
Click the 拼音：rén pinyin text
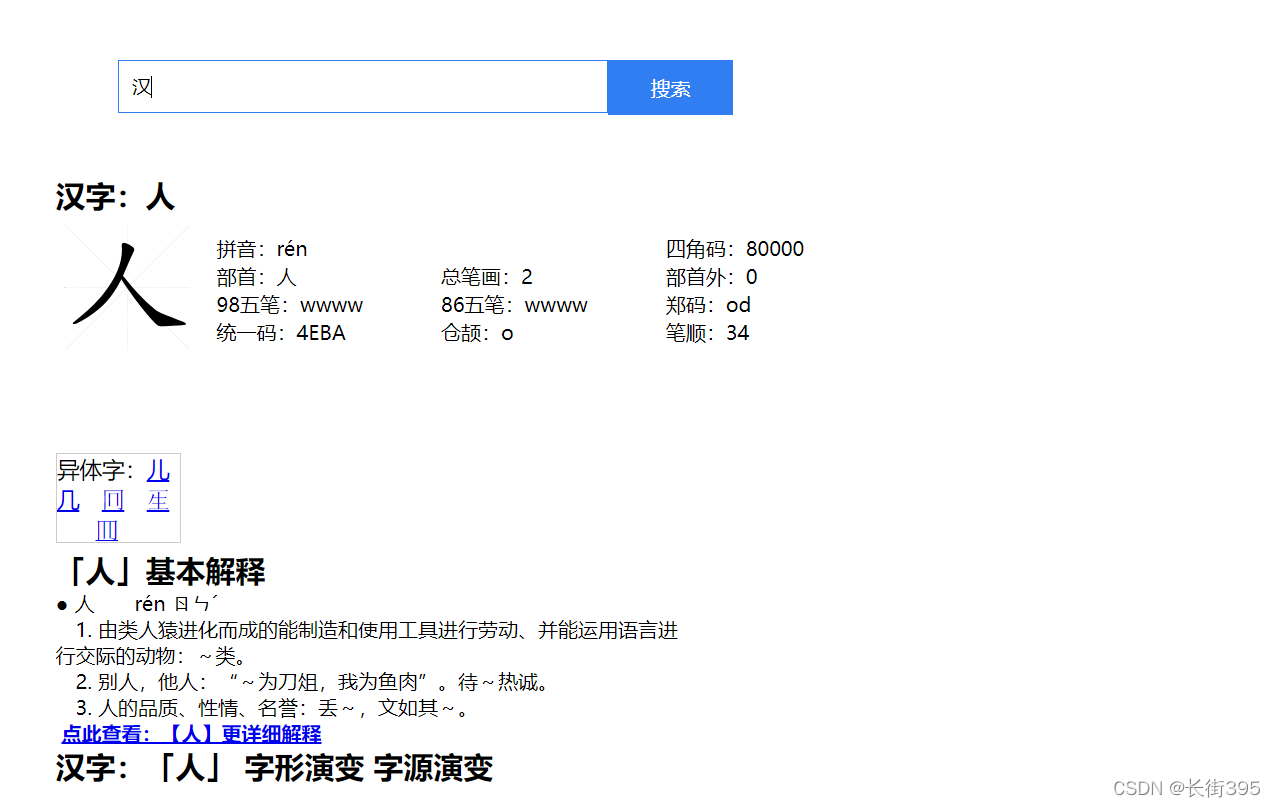262,249
